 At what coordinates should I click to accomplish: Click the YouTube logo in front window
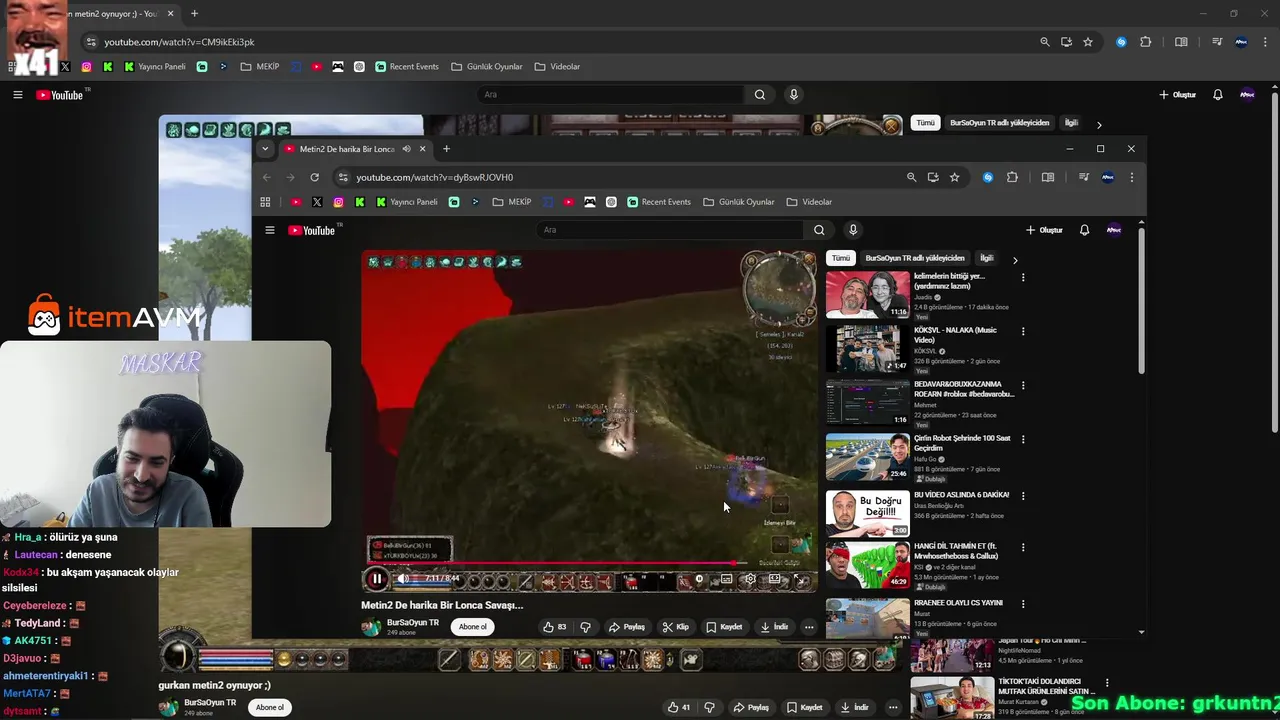click(312, 230)
